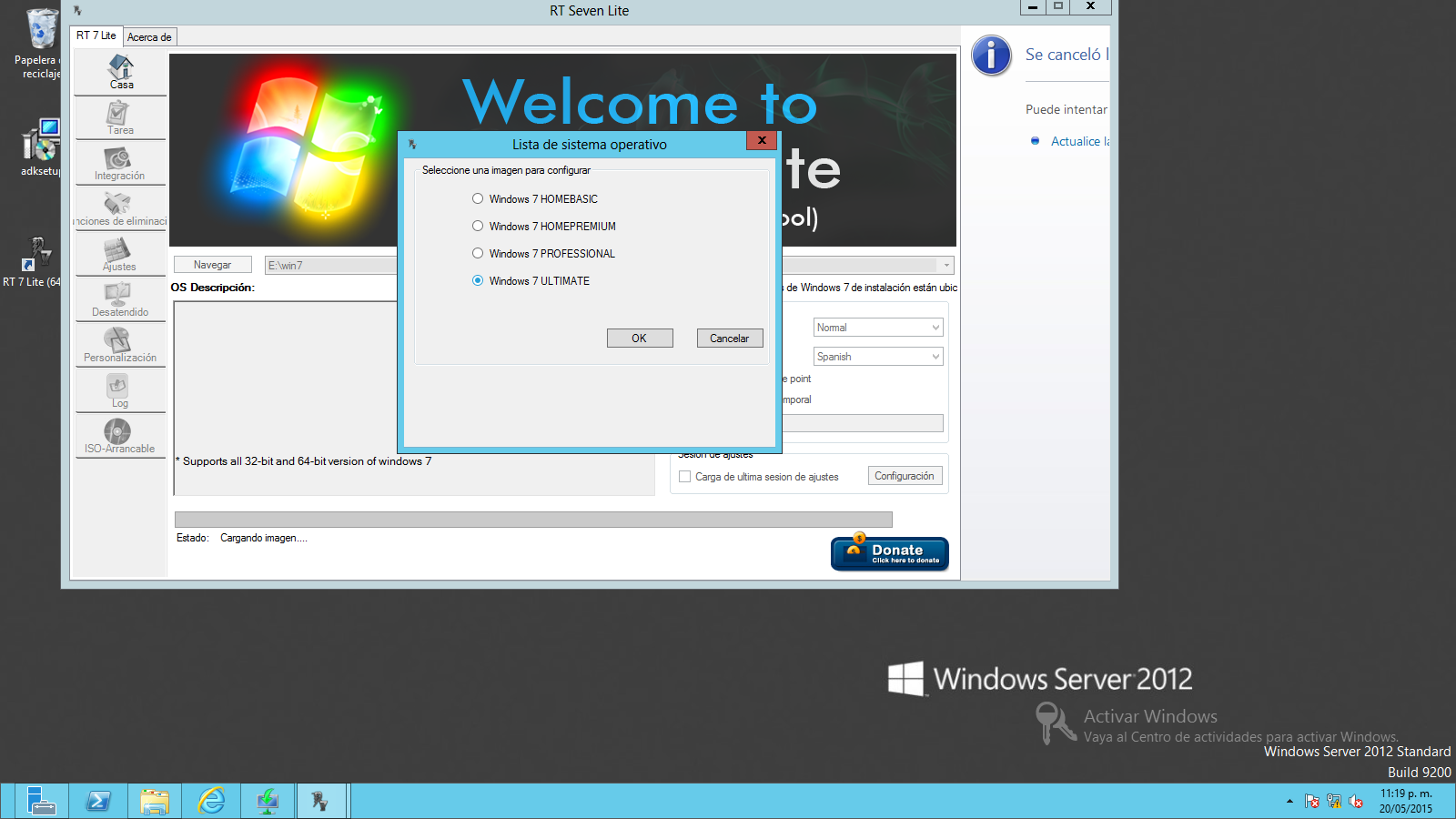Click the temporary path input field
Viewport: 1456px width, 819px height.
coord(863,423)
